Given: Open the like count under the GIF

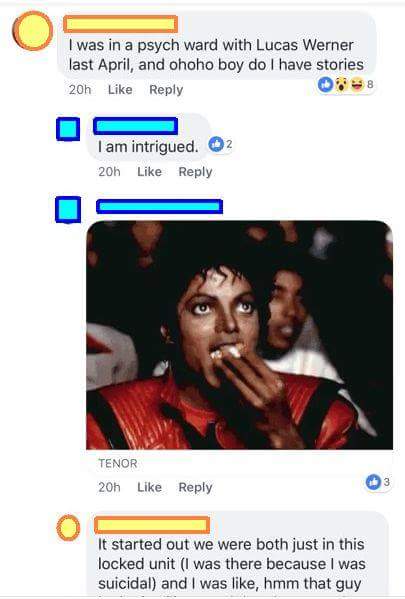Looking at the screenshot, I should (378, 482).
